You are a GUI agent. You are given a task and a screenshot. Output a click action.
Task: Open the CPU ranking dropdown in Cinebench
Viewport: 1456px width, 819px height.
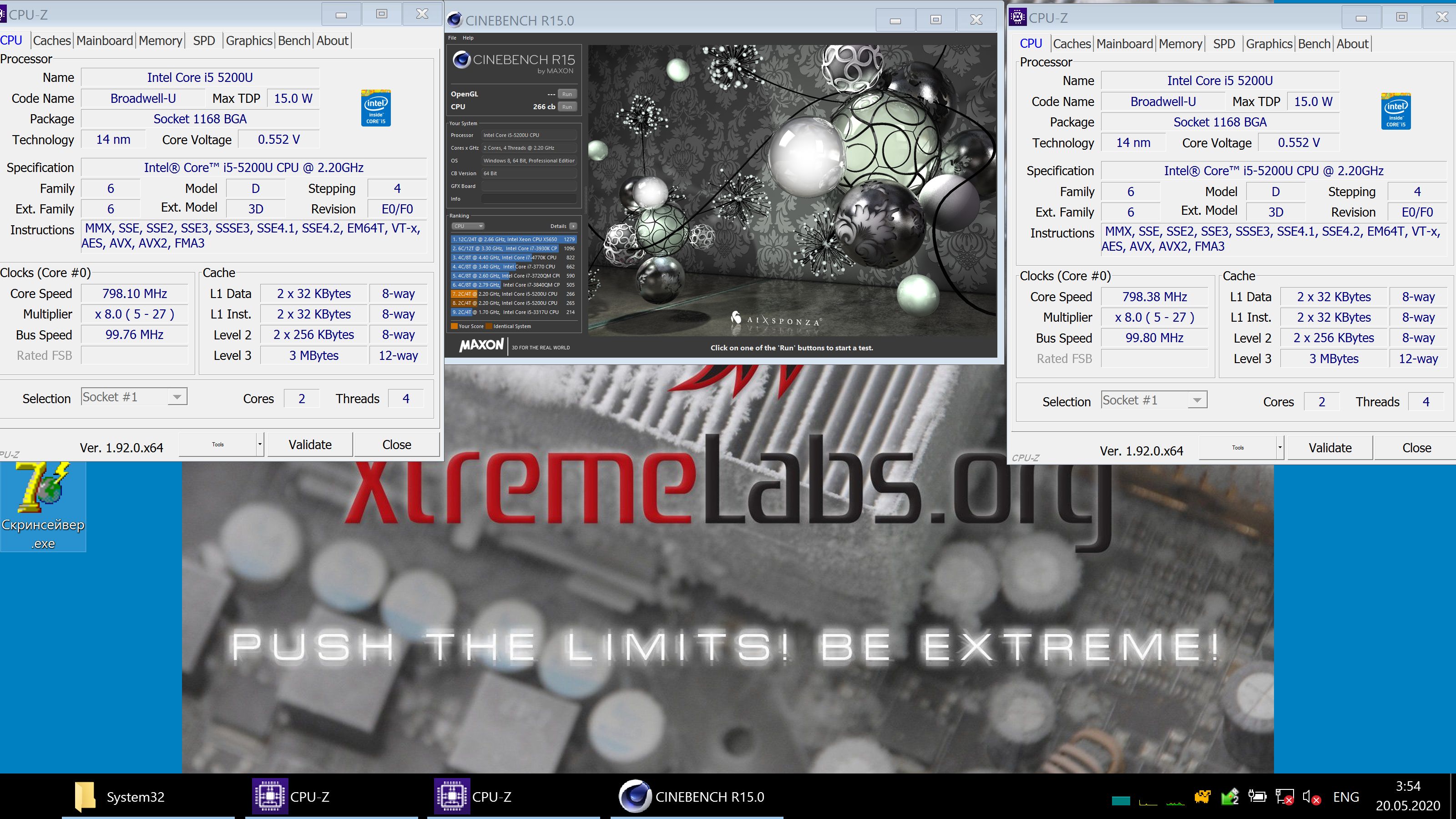tap(467, 226)
